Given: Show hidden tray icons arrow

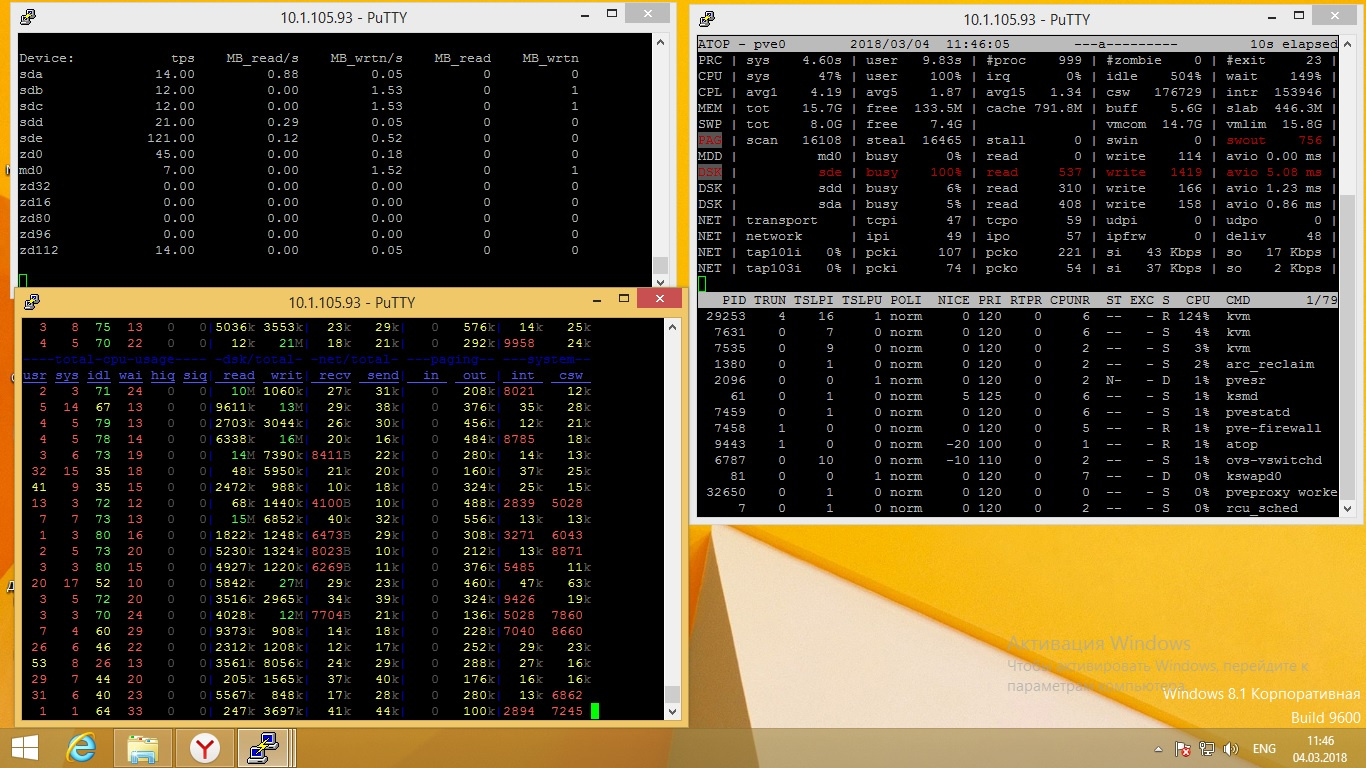Looking at the screenshot, I should 1159,749.
